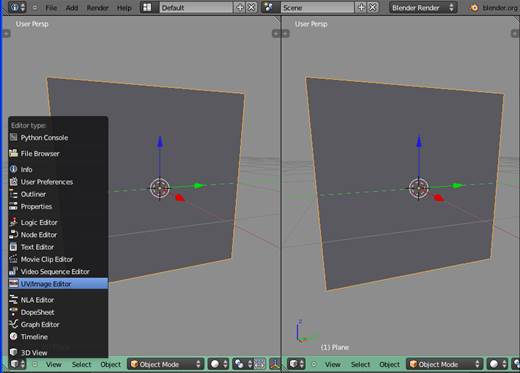Screen dimensions: 520x373
Task: Open View menu in right viewport
Action: pos(332,364)
